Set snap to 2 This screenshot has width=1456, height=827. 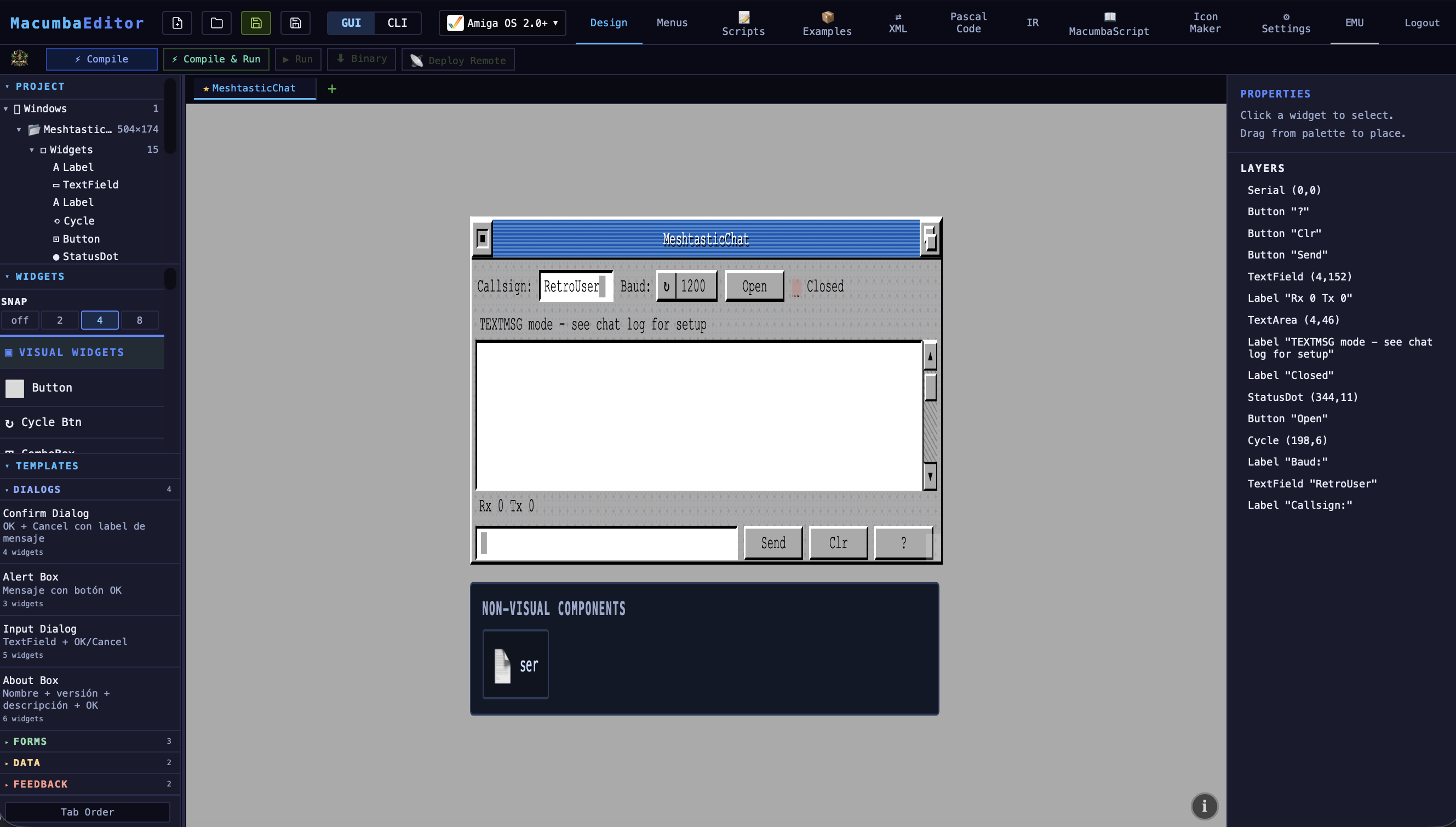coord(60,320)
